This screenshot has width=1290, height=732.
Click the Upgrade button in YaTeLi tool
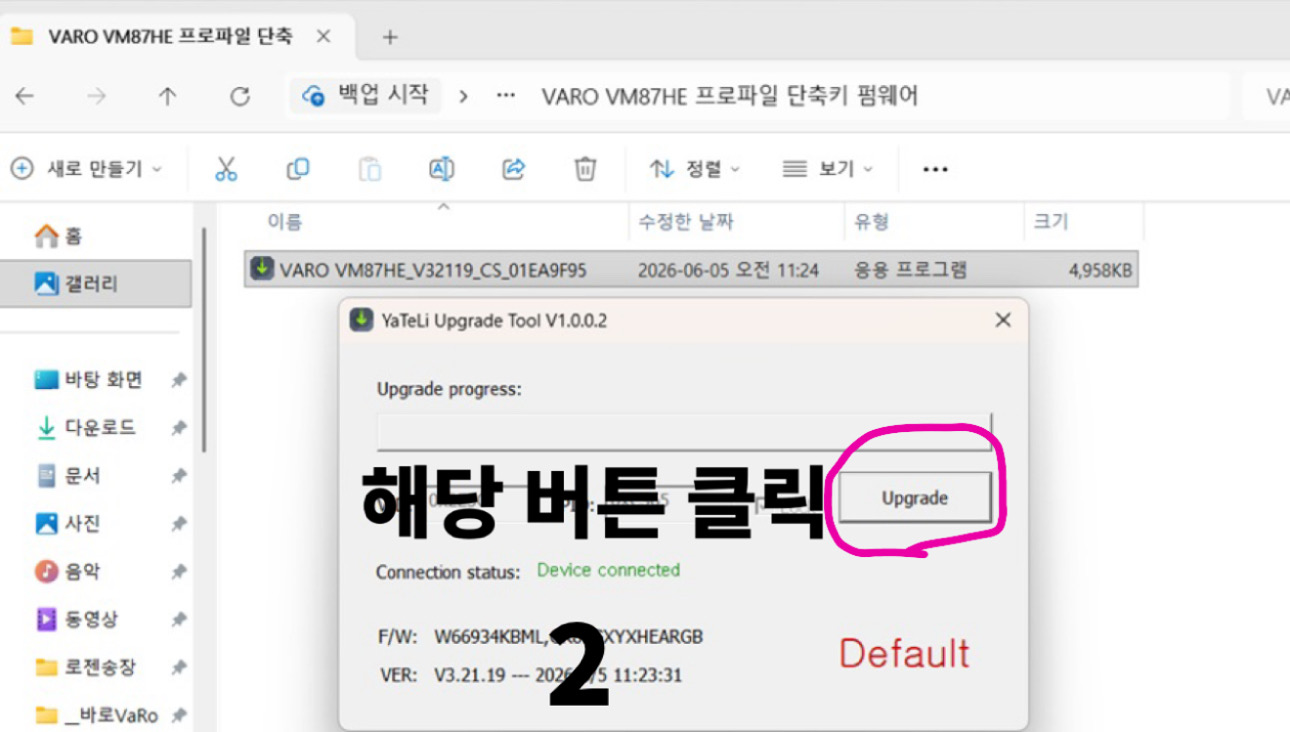[x=914, y=497]
